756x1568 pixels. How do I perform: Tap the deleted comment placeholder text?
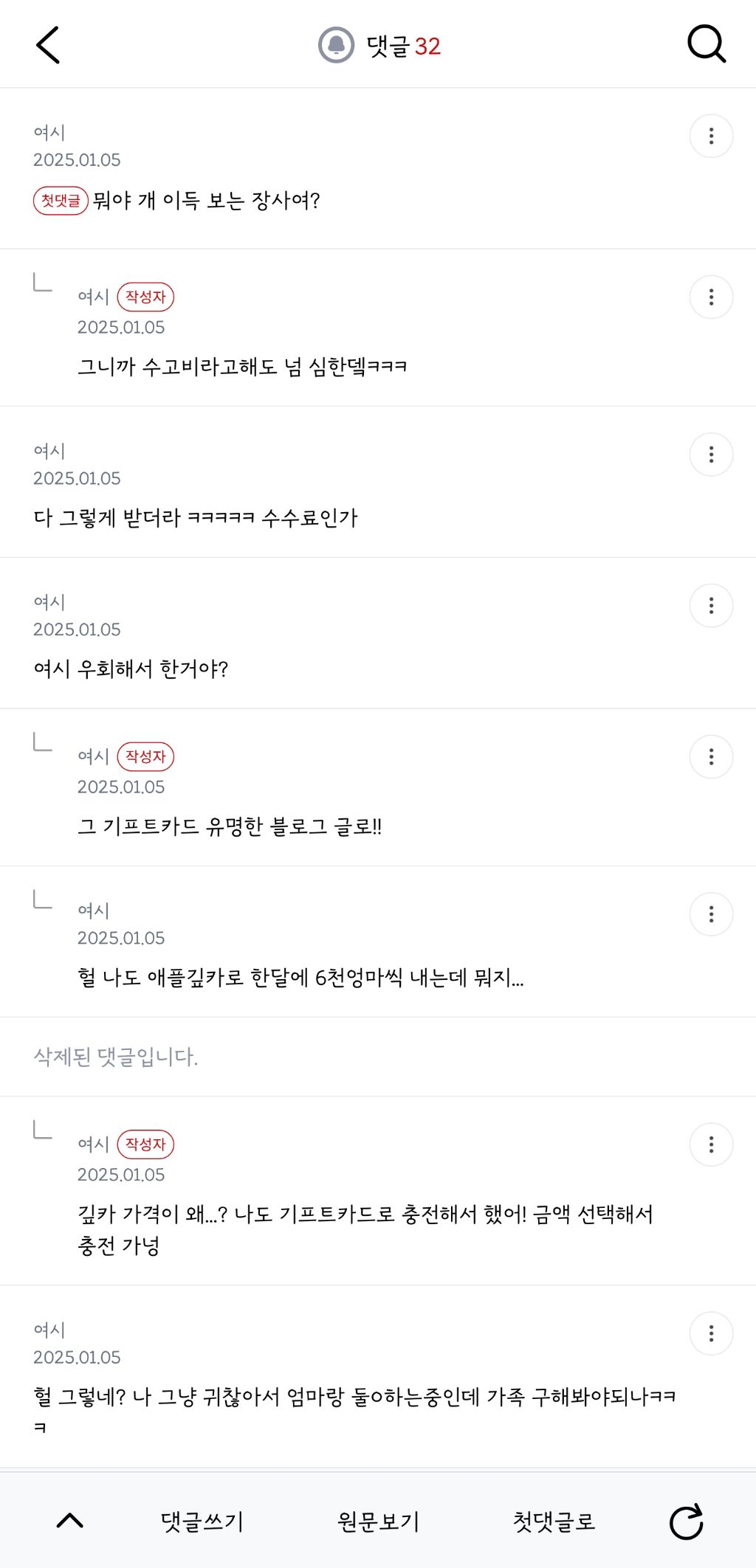(x=116, y=1057)
